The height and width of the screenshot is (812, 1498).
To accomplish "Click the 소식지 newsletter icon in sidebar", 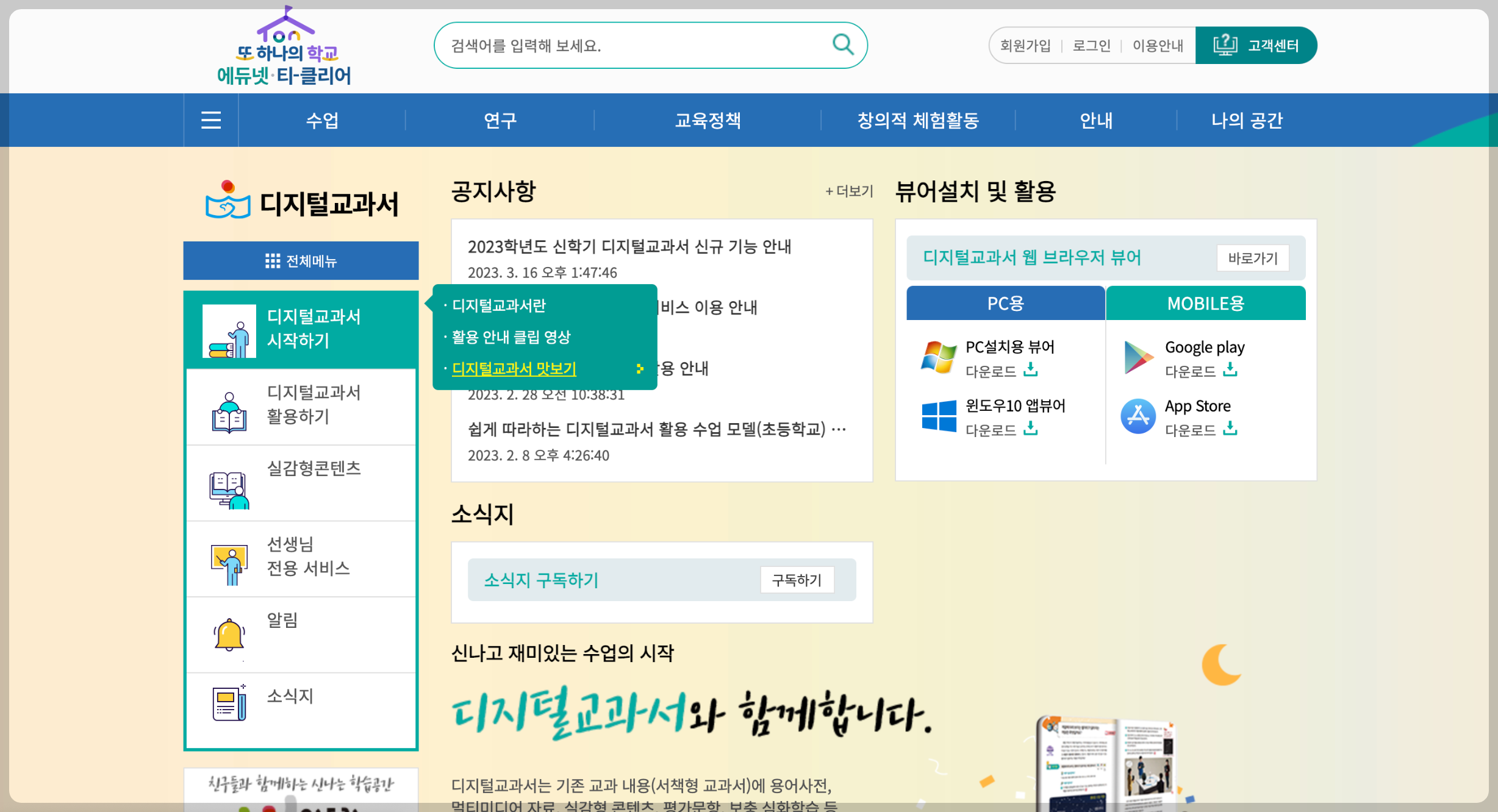I will pos(229,703).
